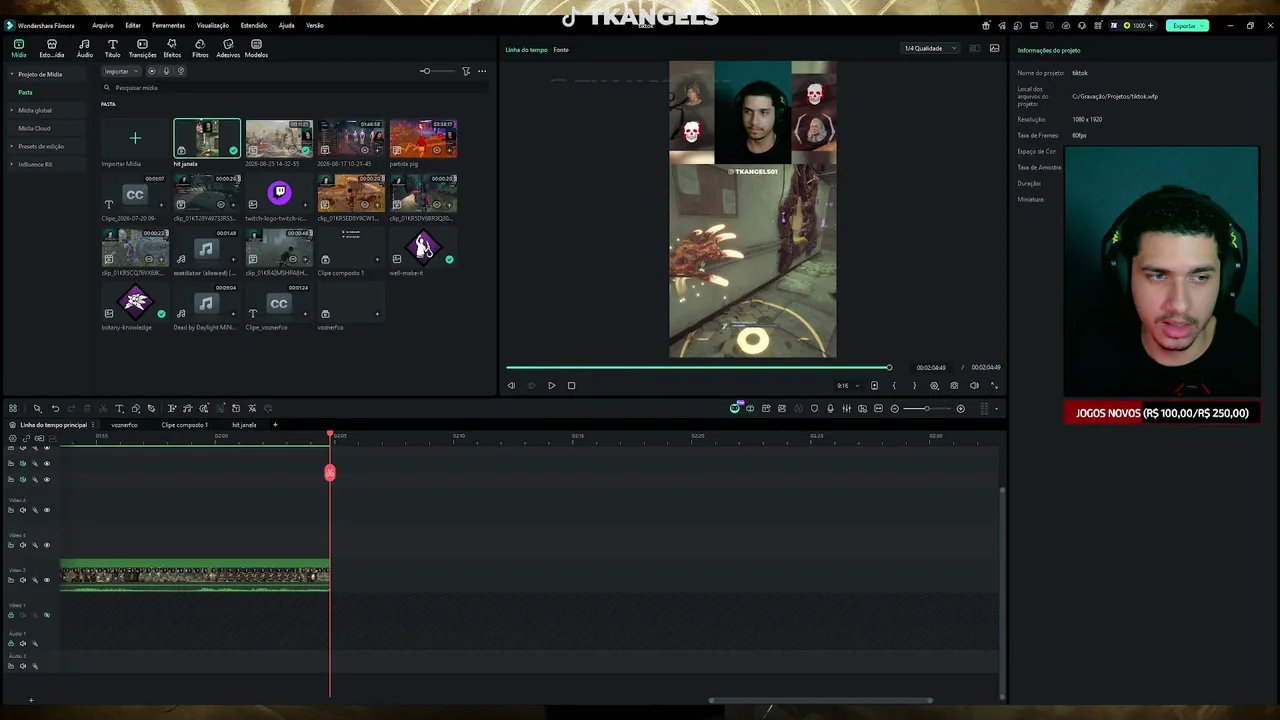The width and height of the screenshot is (1280, 720).
Task: Adjust the timeline zoom slider
Action: 928,408
